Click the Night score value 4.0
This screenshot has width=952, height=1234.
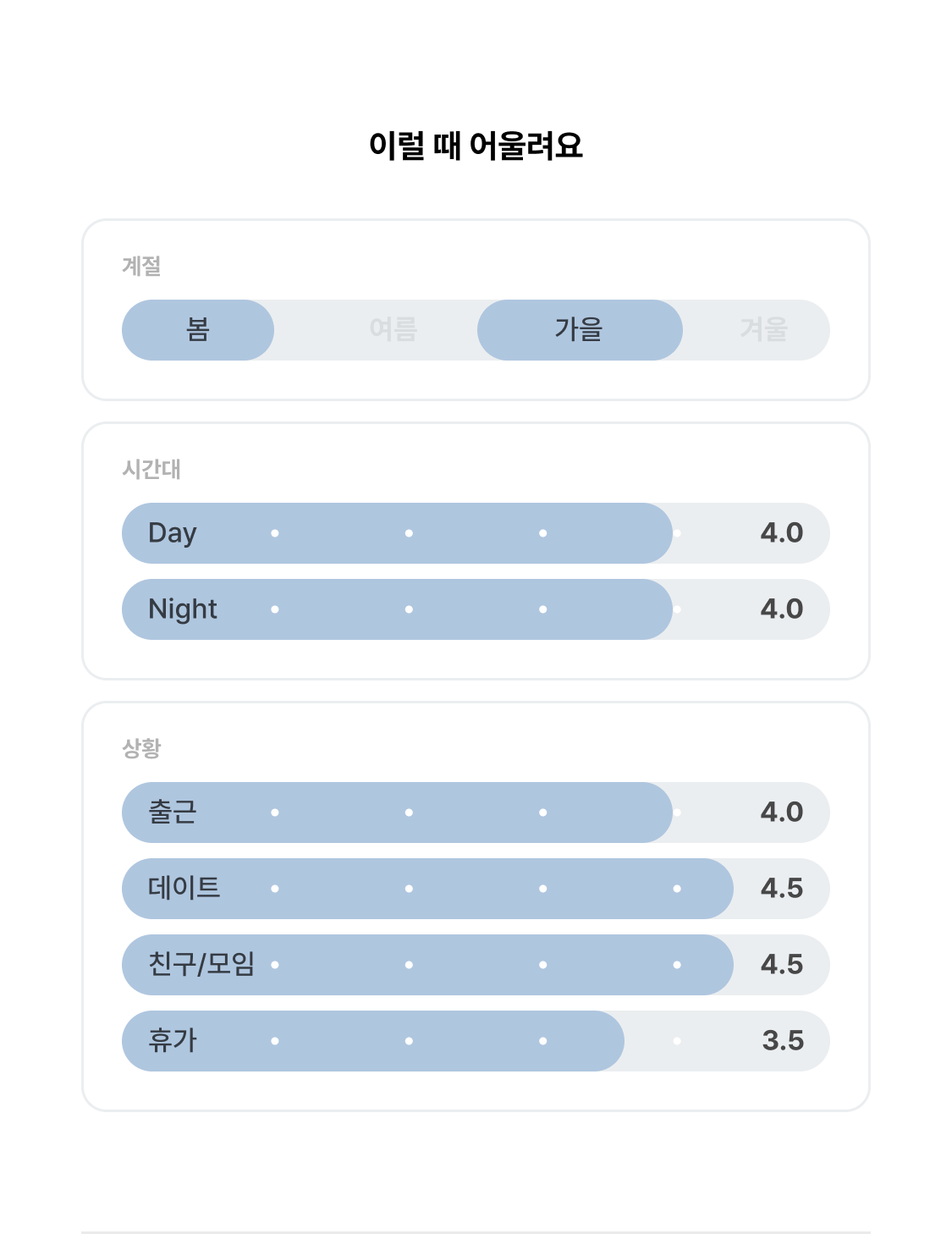[782, 609]
